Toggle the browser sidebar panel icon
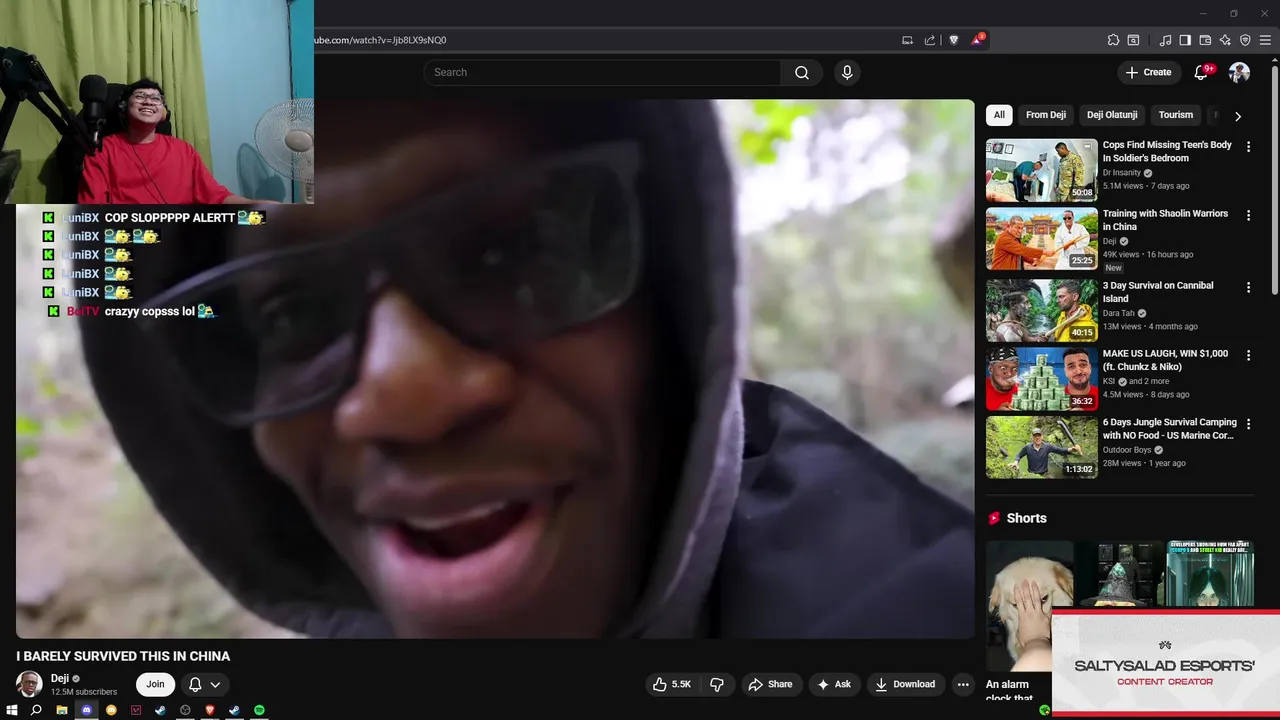Viewport: 1280px width, 720px height. 1185,40
